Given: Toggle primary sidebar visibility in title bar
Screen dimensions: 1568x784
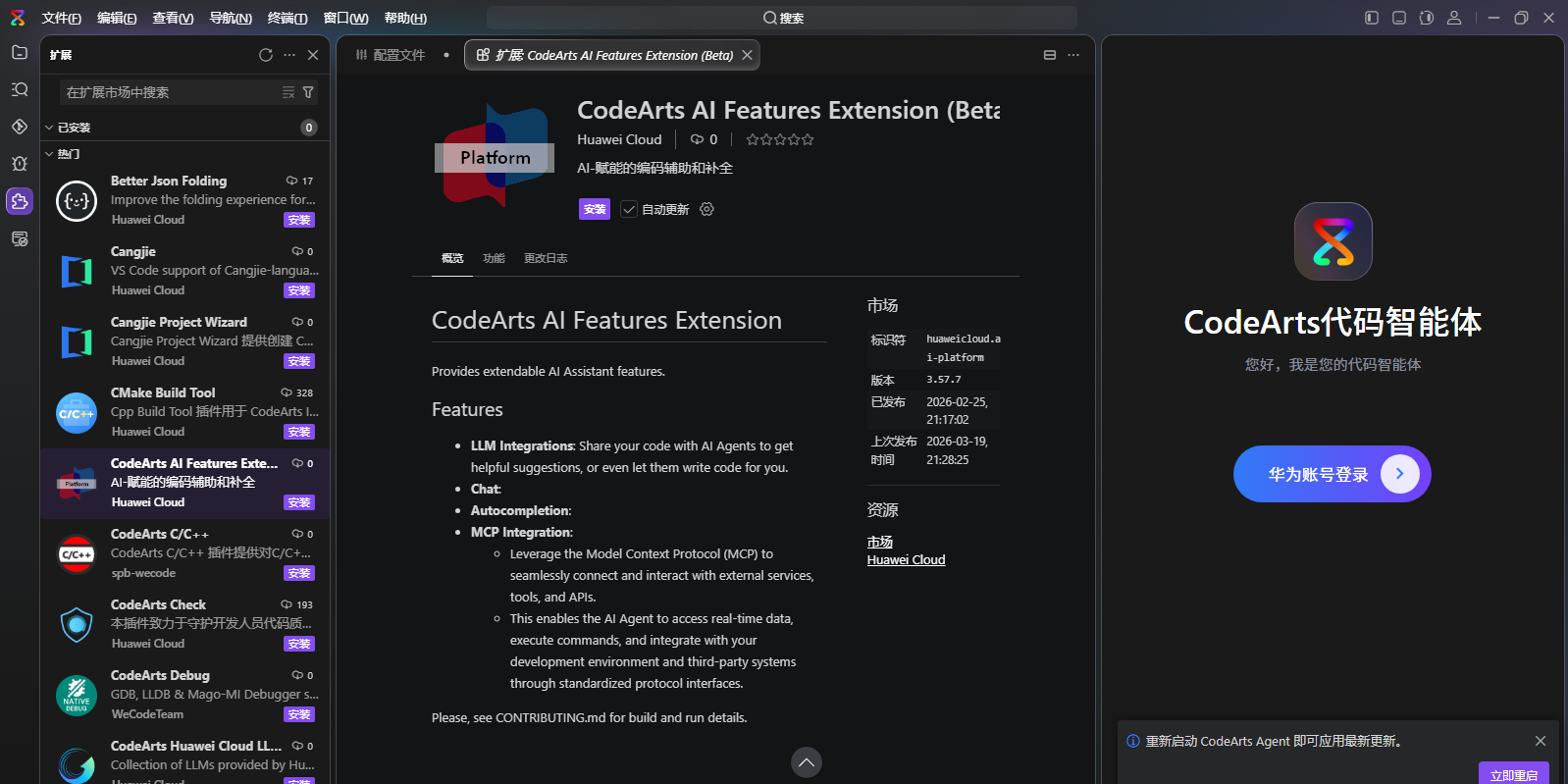Looking at the screenshot, I should pos(1372,18).
